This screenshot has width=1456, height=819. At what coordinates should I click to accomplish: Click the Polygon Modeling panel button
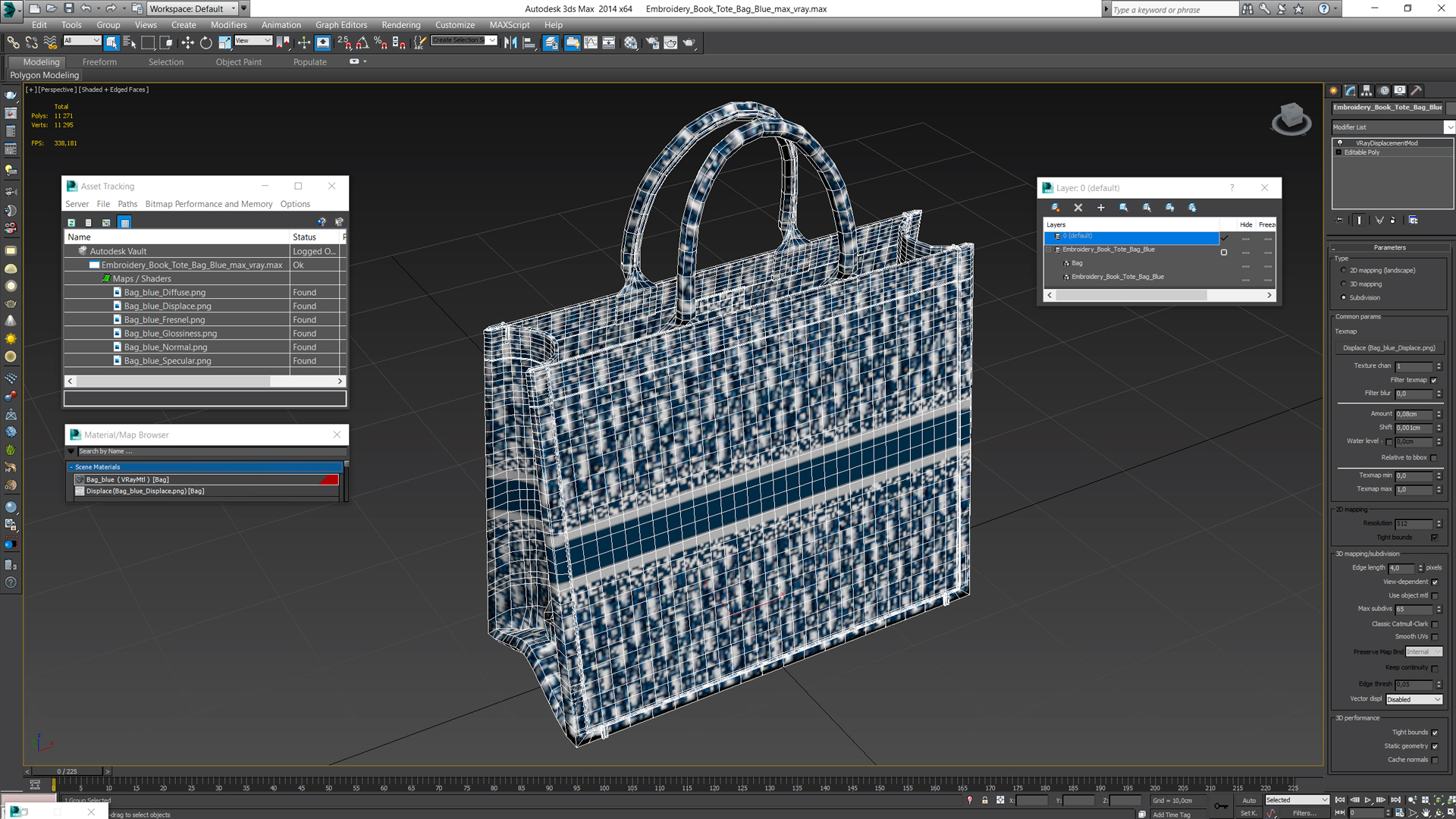[x=44, y=74]
